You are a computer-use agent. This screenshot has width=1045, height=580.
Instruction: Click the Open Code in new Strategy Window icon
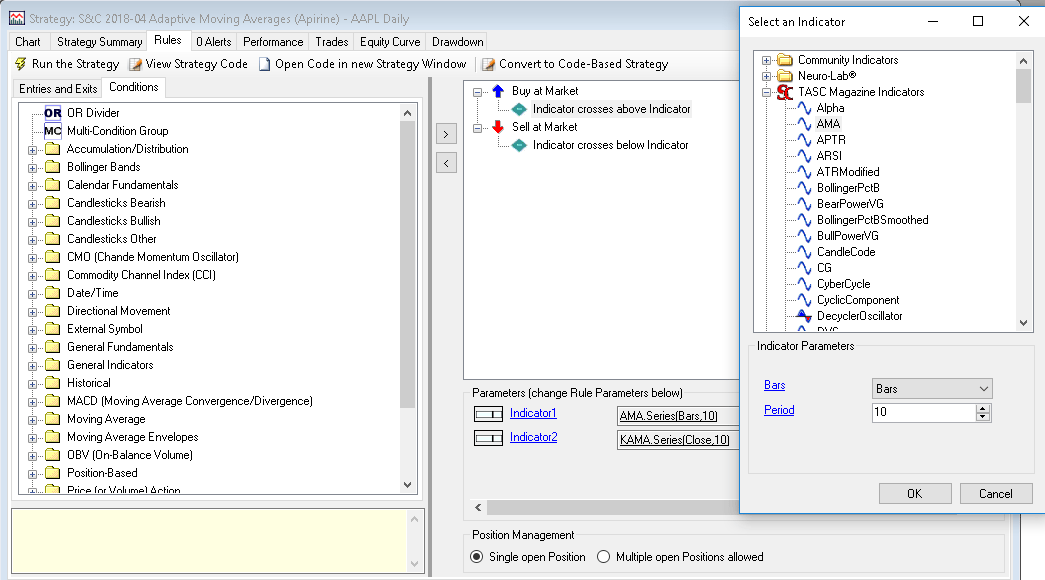[265, 64]
